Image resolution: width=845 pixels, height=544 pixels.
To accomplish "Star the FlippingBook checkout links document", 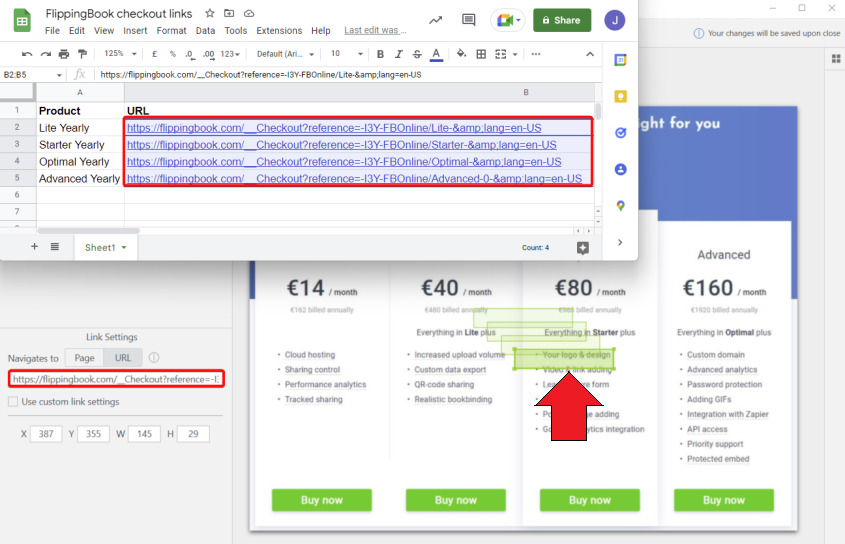I will [210, 13].
